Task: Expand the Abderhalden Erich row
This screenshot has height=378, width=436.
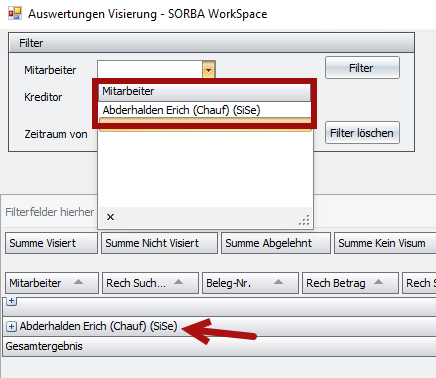Action: tap(11, 326)
